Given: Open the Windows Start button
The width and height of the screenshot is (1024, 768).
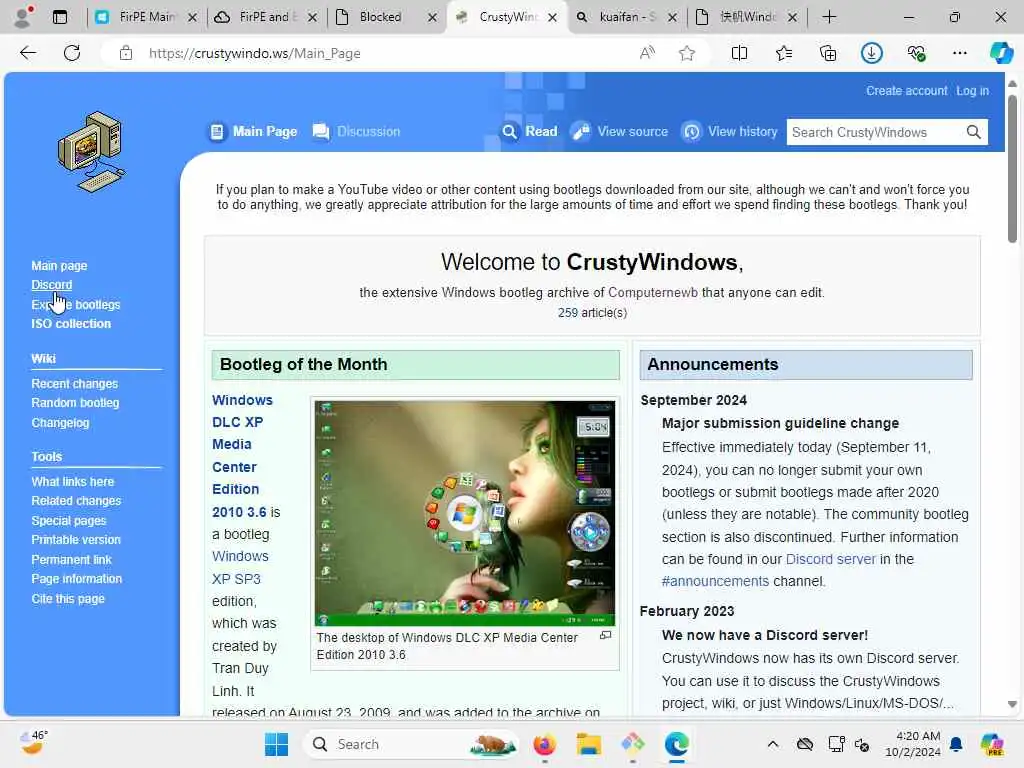Looking at the screenshot, I should coord(276,744).
